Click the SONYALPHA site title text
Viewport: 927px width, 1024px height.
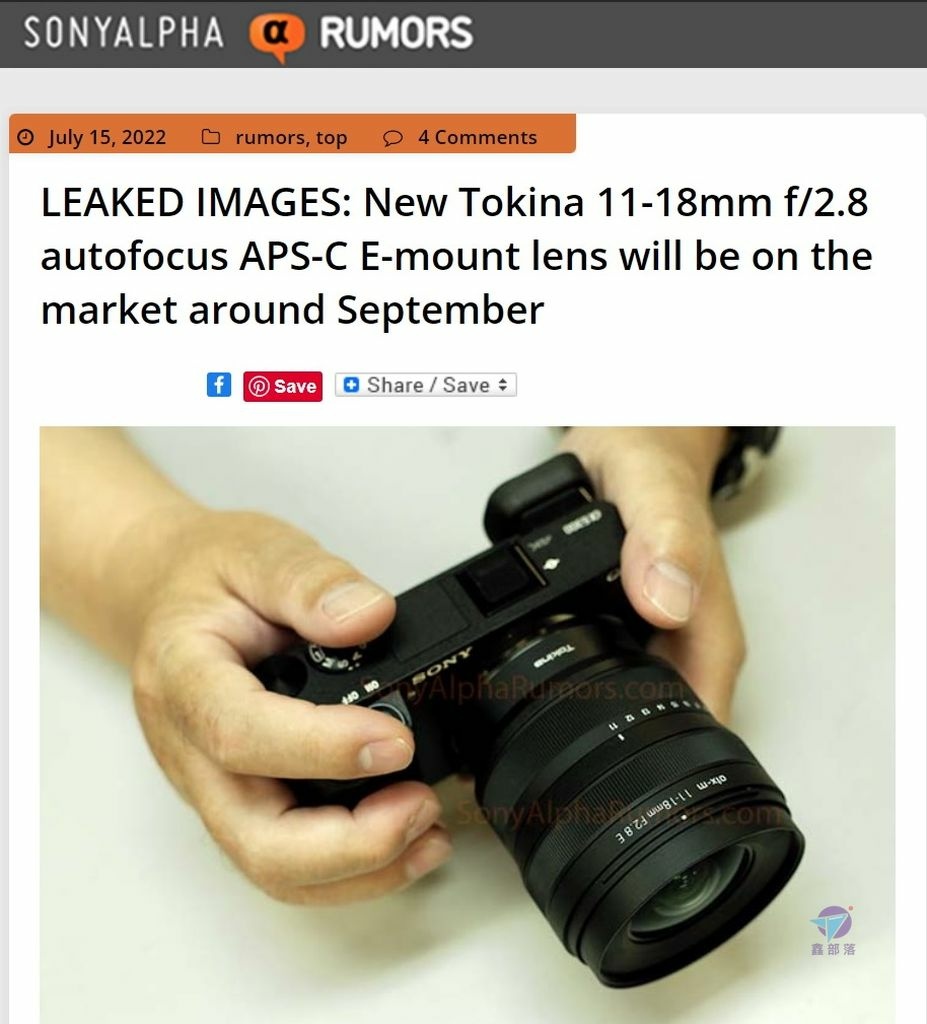coord(124,33)
